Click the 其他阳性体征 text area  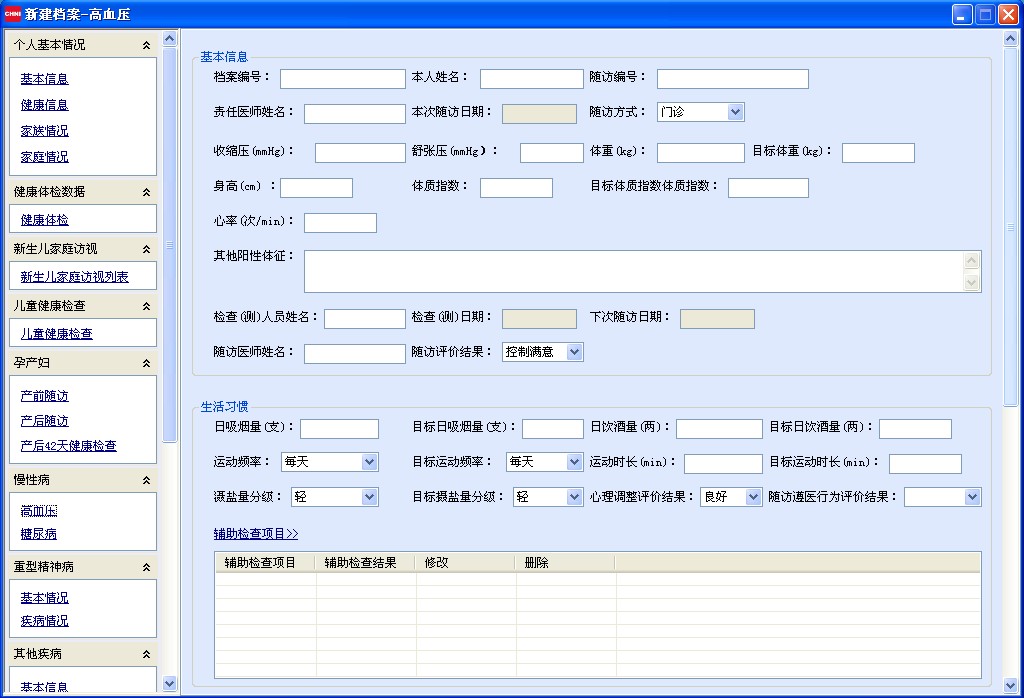(x=633, y=271)
